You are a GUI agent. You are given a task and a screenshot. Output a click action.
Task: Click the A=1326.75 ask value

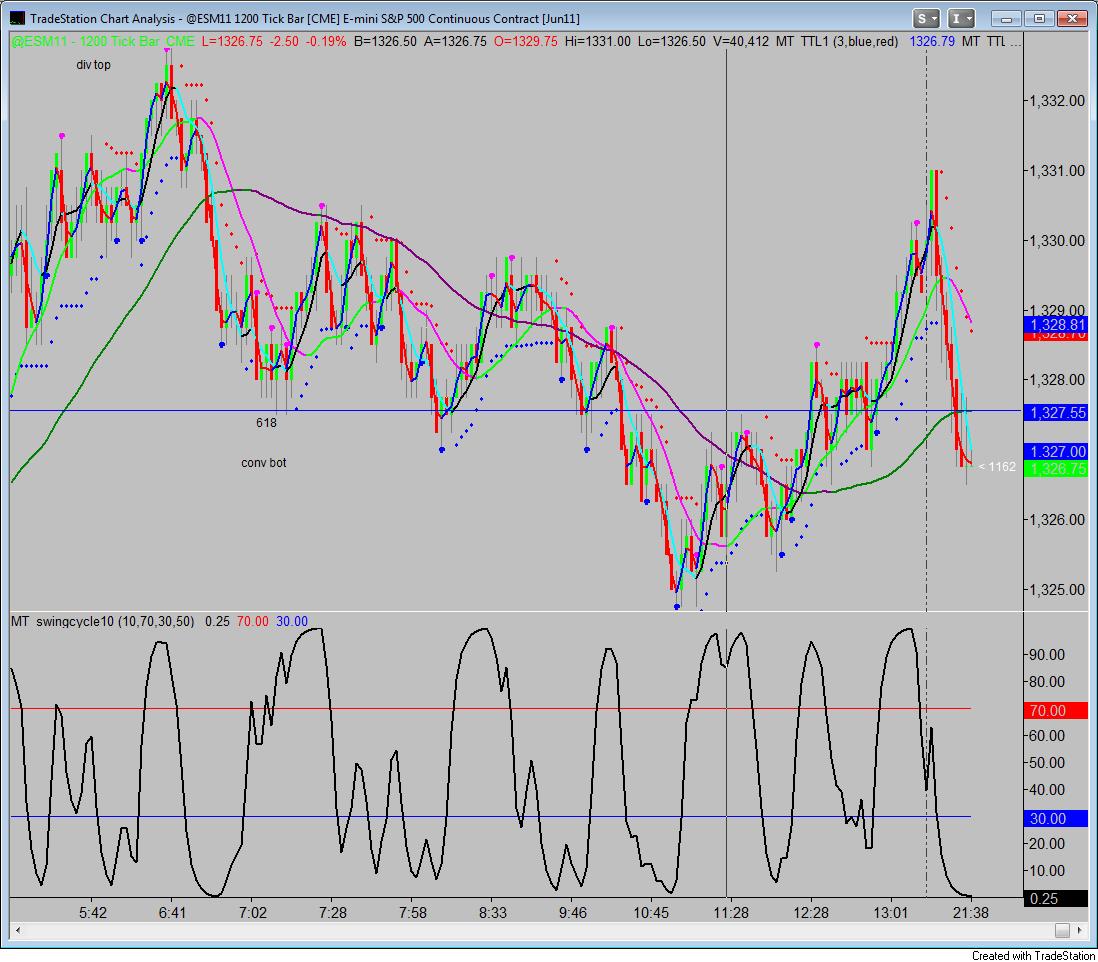(454, 41)
